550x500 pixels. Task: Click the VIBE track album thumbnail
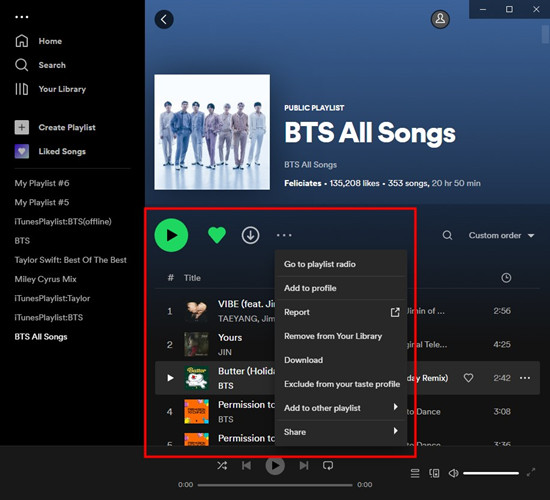pyautogui.click(x=196, y=311)
